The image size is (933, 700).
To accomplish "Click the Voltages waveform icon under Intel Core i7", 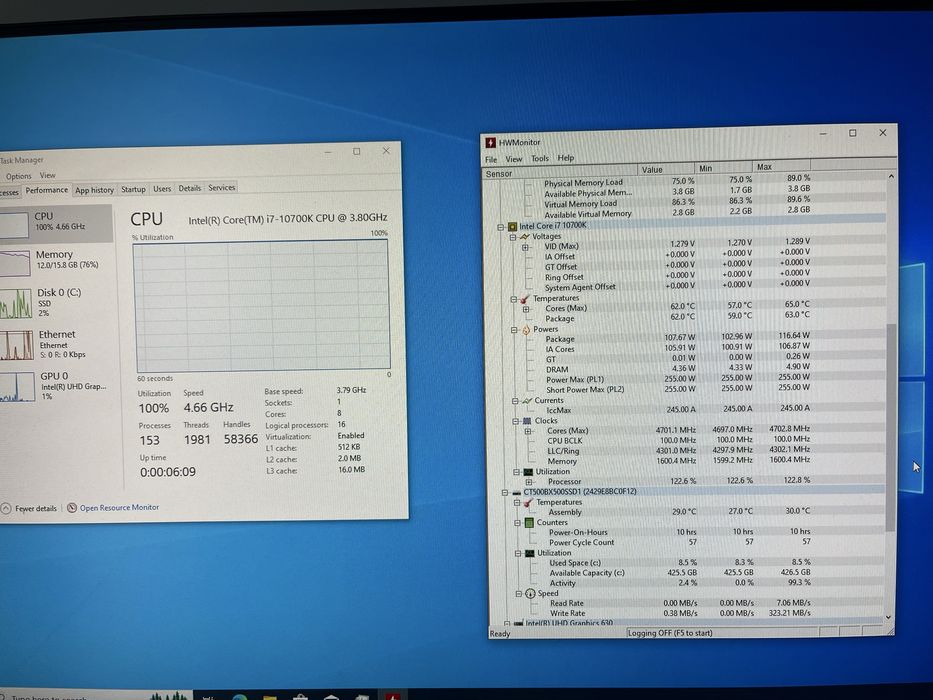I will point(524,237).
